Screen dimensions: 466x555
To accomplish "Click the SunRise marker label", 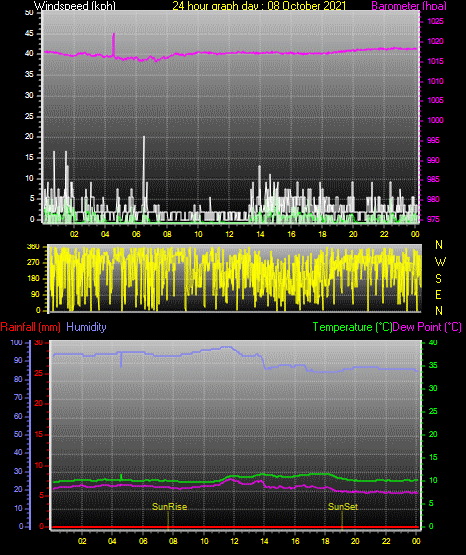I will [169, 507].
